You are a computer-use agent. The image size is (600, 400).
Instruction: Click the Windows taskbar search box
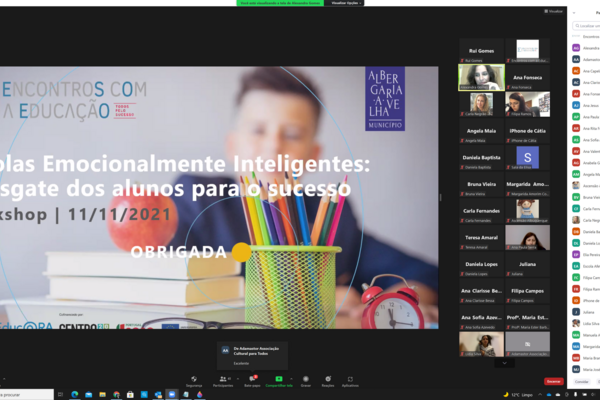(x=26, y=395)
